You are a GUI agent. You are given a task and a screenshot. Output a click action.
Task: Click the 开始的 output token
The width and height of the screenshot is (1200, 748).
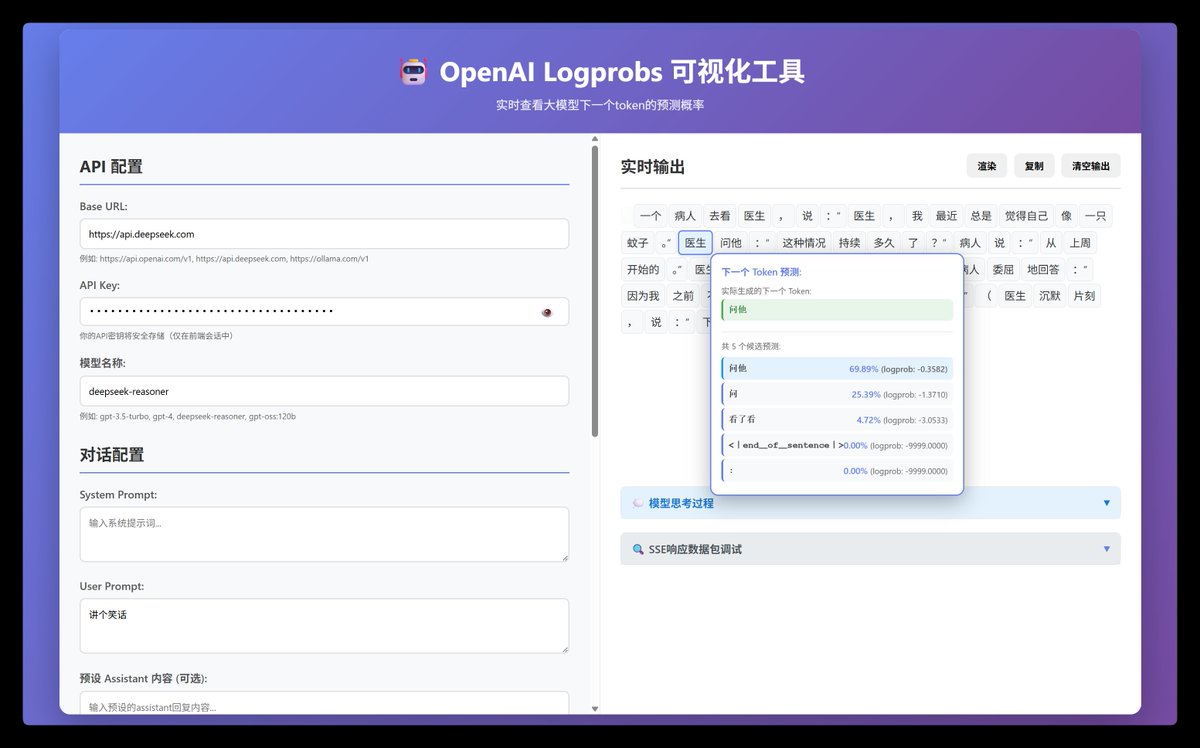(643, 269)
